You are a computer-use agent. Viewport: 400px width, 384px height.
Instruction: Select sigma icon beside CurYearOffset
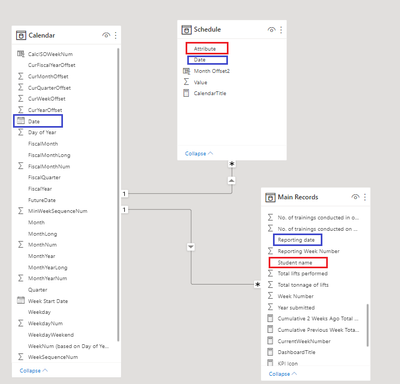tap(21, 110)
